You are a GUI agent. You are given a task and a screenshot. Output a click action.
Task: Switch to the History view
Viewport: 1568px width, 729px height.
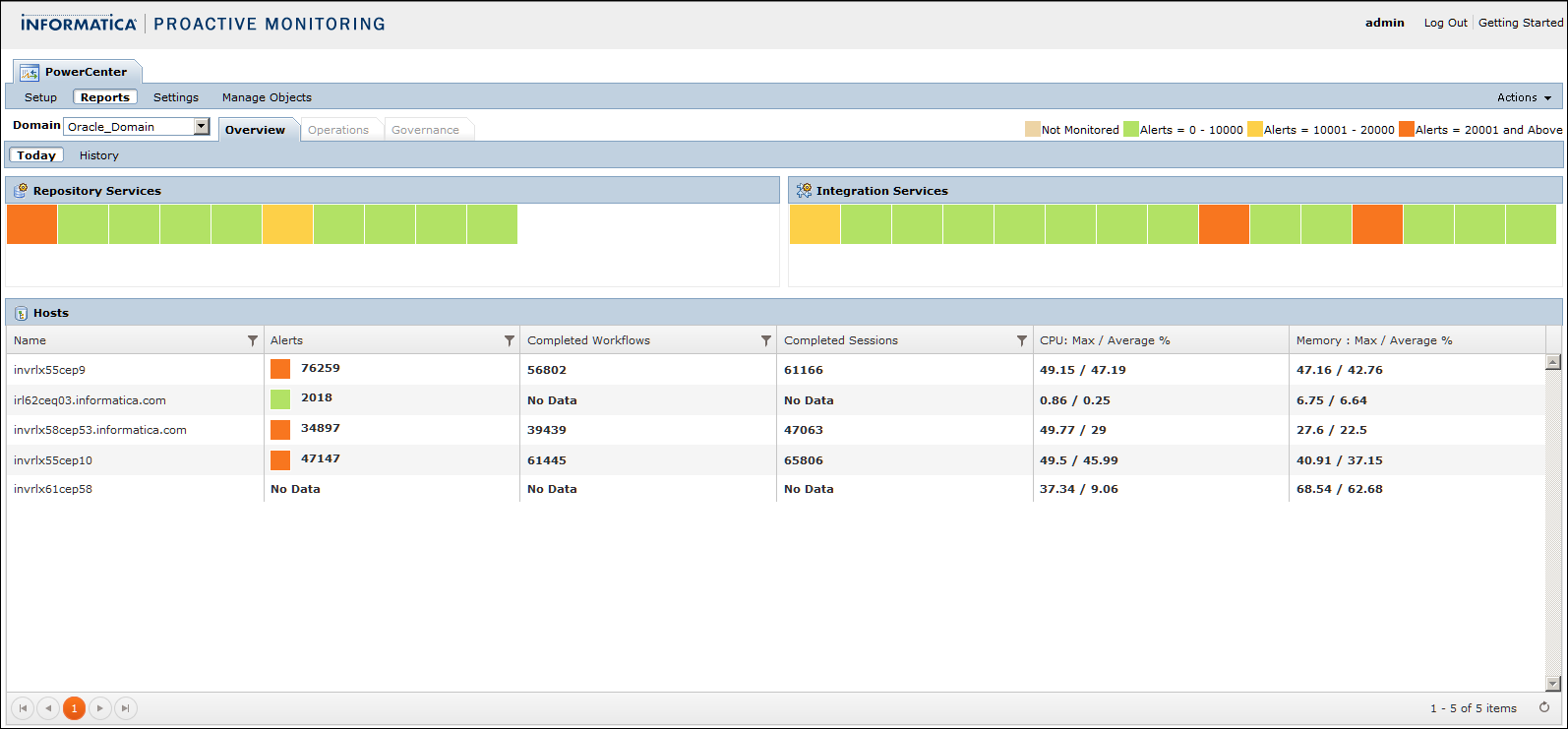point(98,155)
